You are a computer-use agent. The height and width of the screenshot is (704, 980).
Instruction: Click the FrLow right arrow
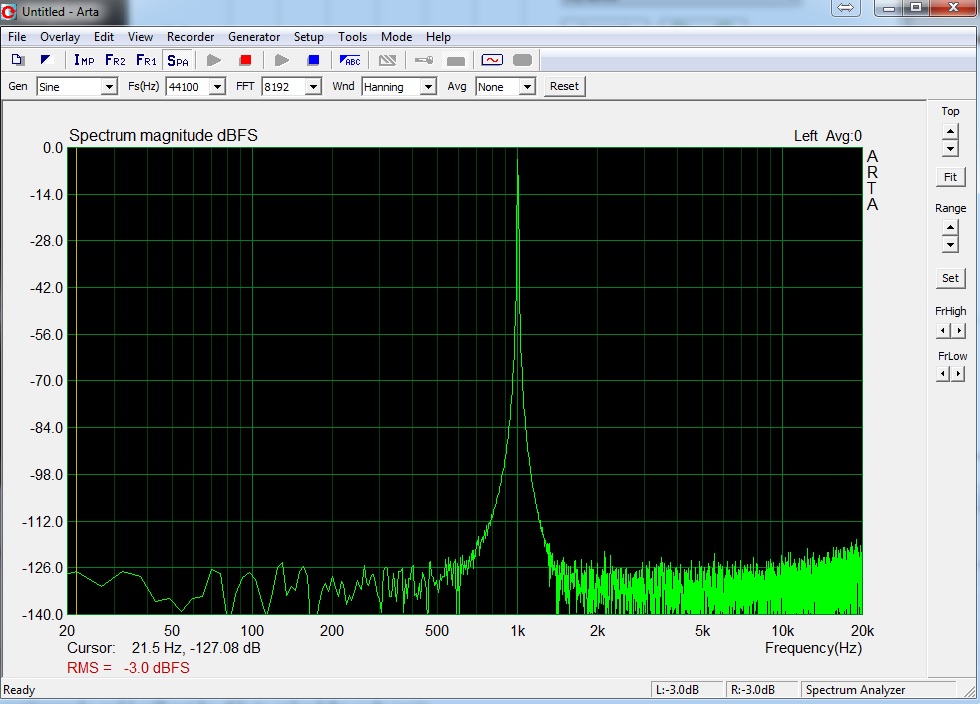pos(958,374)
